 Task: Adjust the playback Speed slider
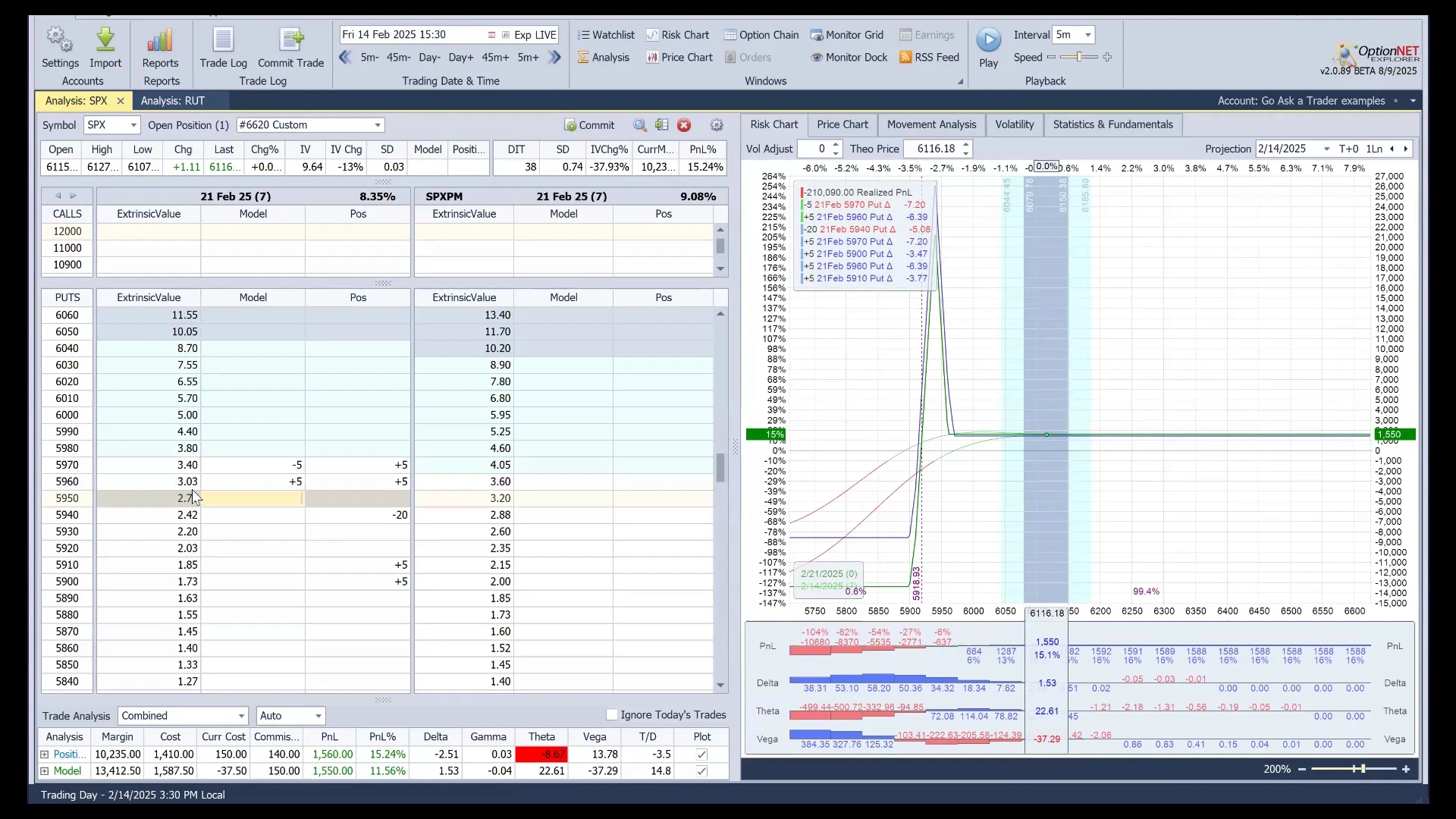(x=1078, y=57)
